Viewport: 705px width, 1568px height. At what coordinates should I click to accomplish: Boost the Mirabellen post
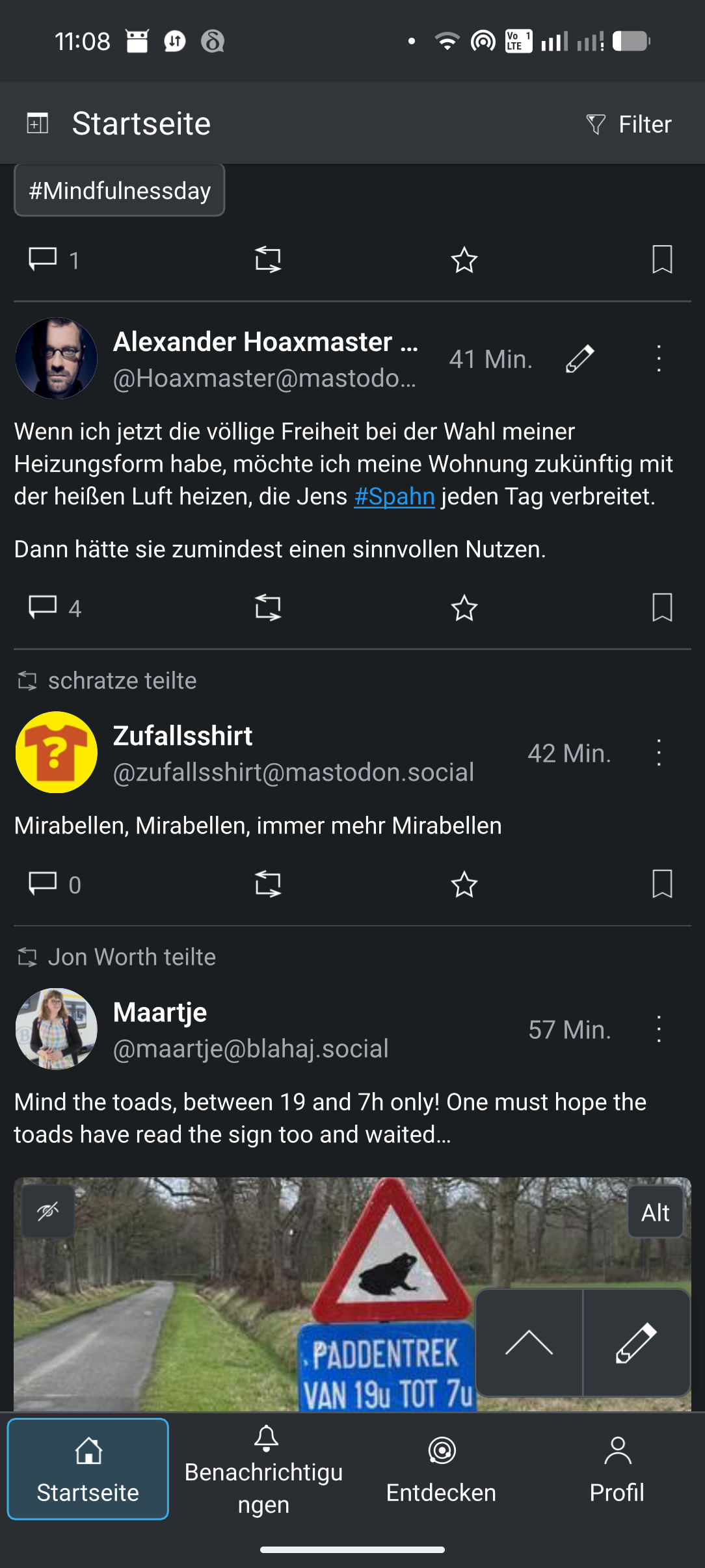pyautogui.click(x=268, y=884)
